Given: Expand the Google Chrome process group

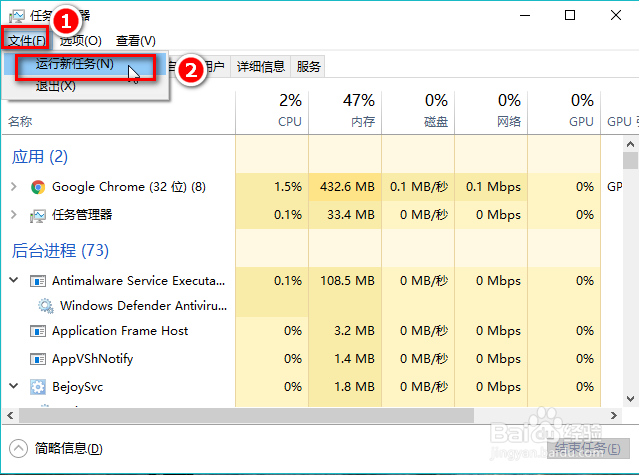Looking at the screenshot, I should (13, 187).
